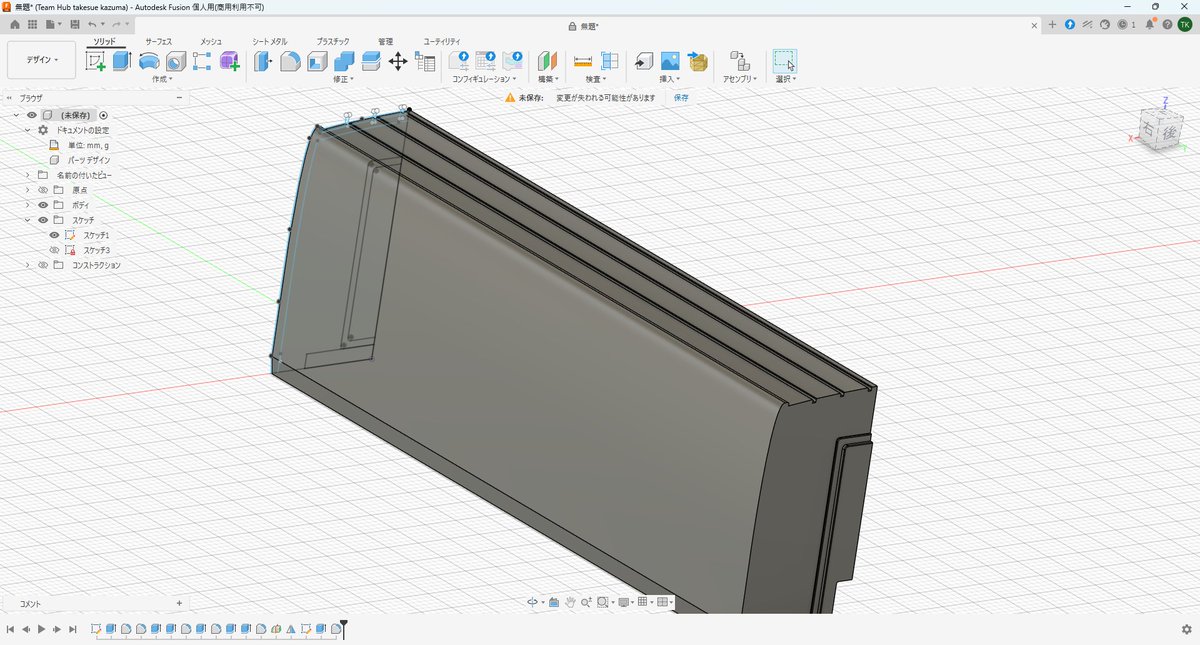Expand the 作成 dropdown menu

(162, 78)
